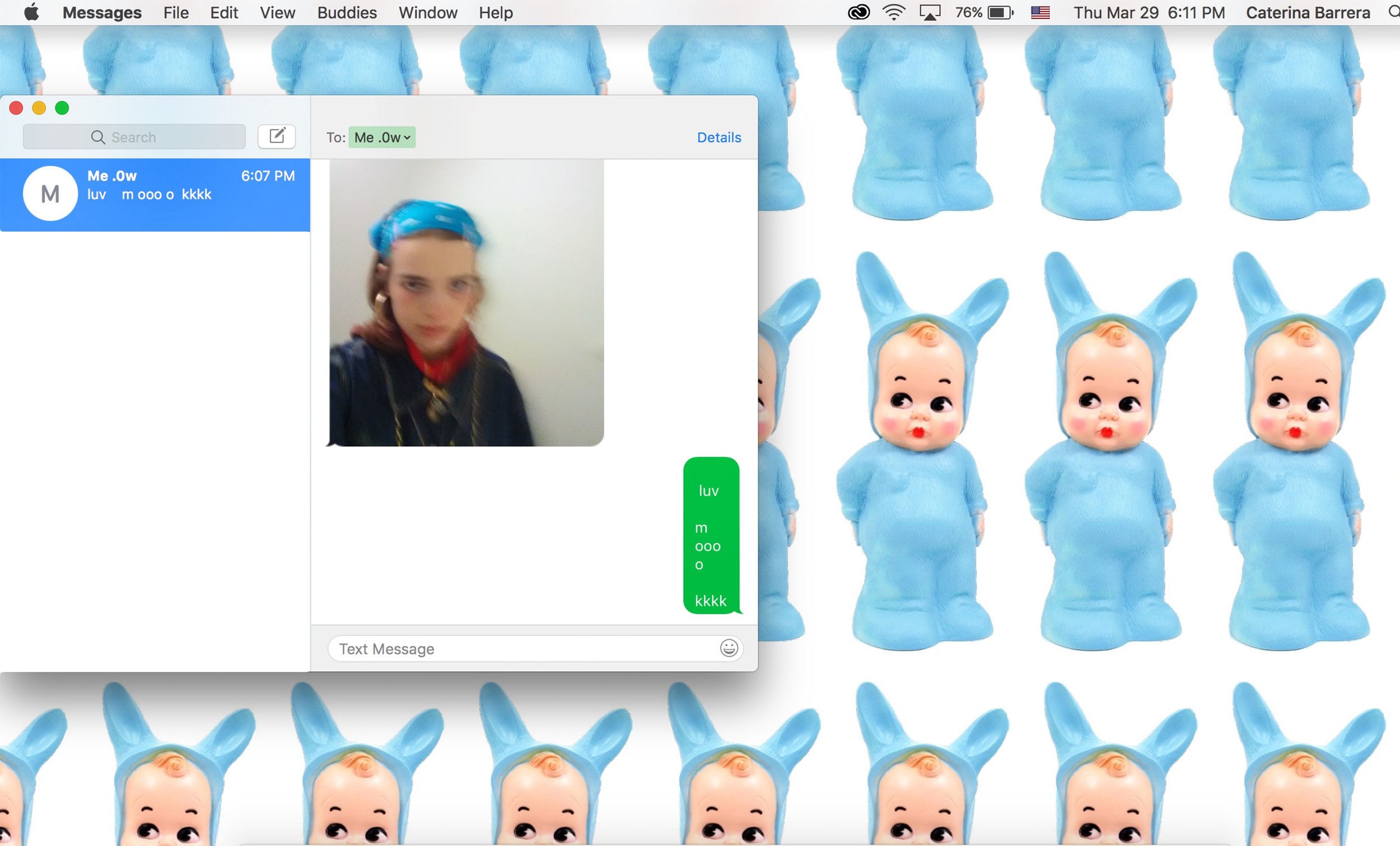The image size is (1400, 846).
Task: Open the US flag input source menu
Action: coord(1040,12)
